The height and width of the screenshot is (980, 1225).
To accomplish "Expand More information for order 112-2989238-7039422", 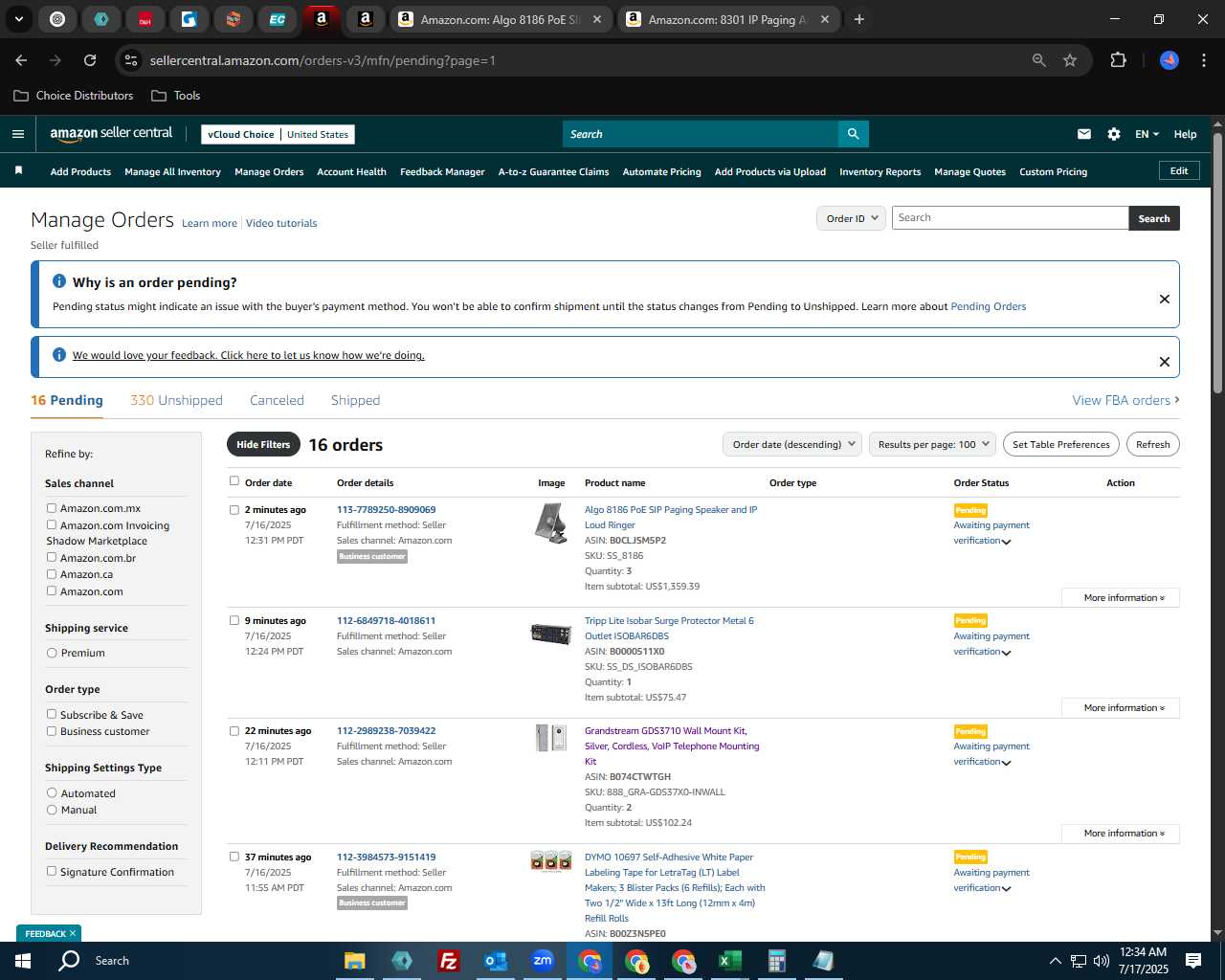I will pos(1121,833).
